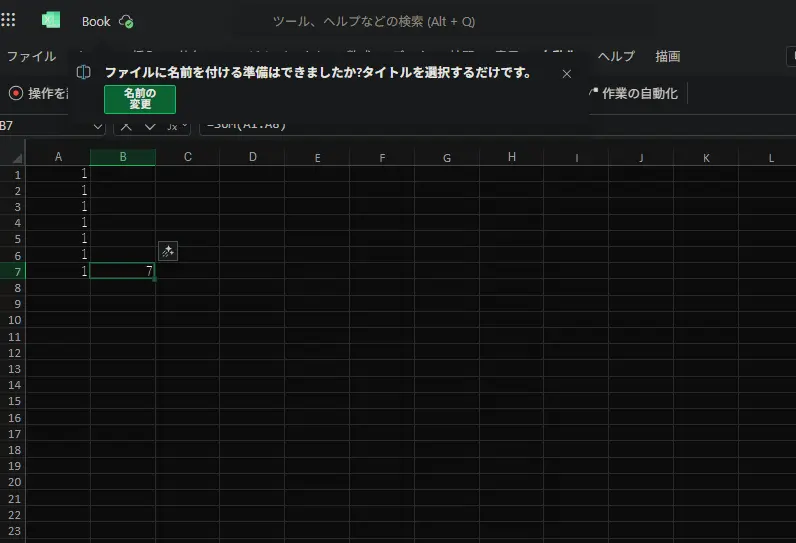796x543 pixels.
Task: Click the Excel logo icon
Action: click(x=50, y=21)
